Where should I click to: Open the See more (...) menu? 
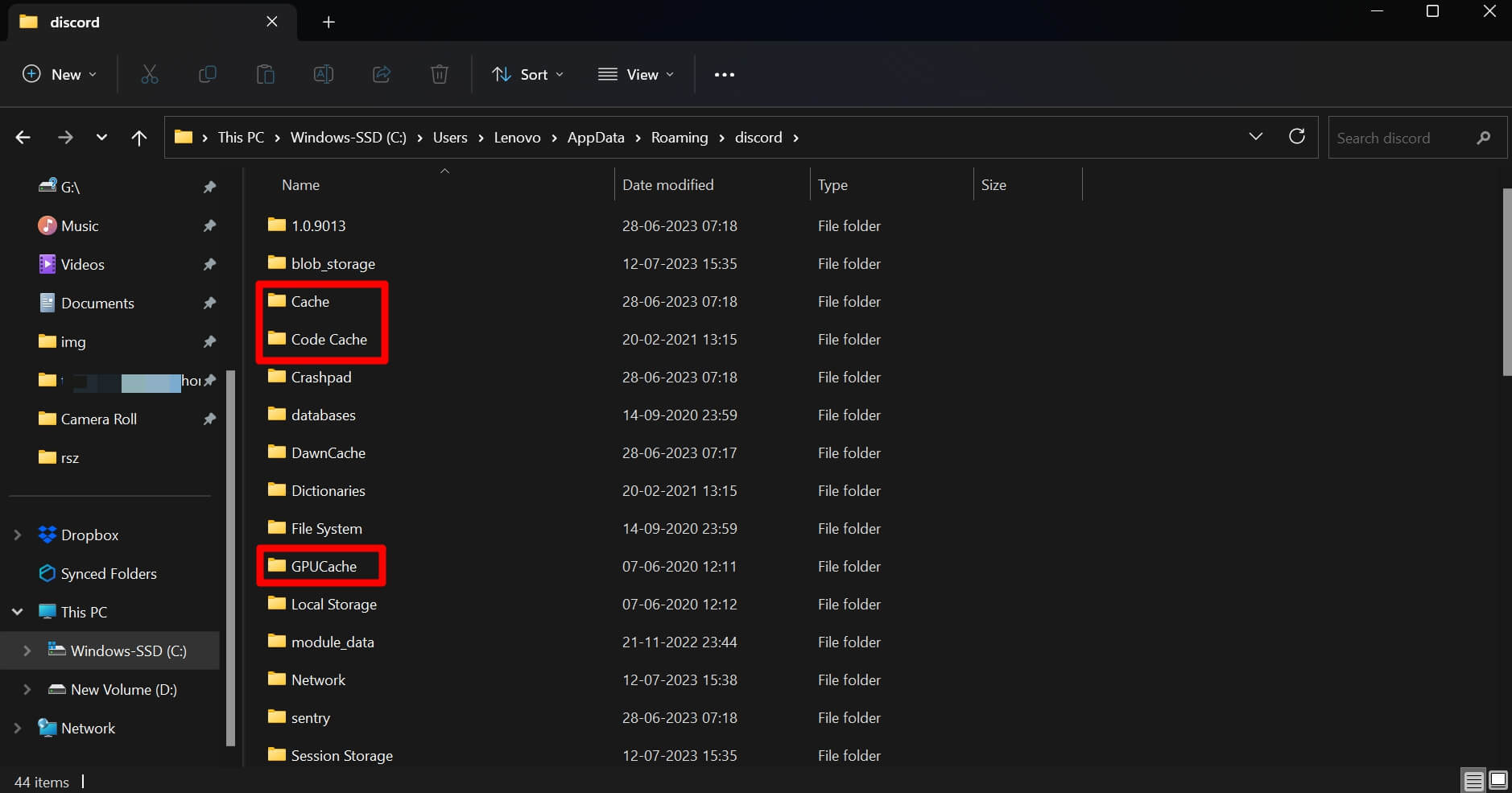pyautogui.click(x=723, y=74)
